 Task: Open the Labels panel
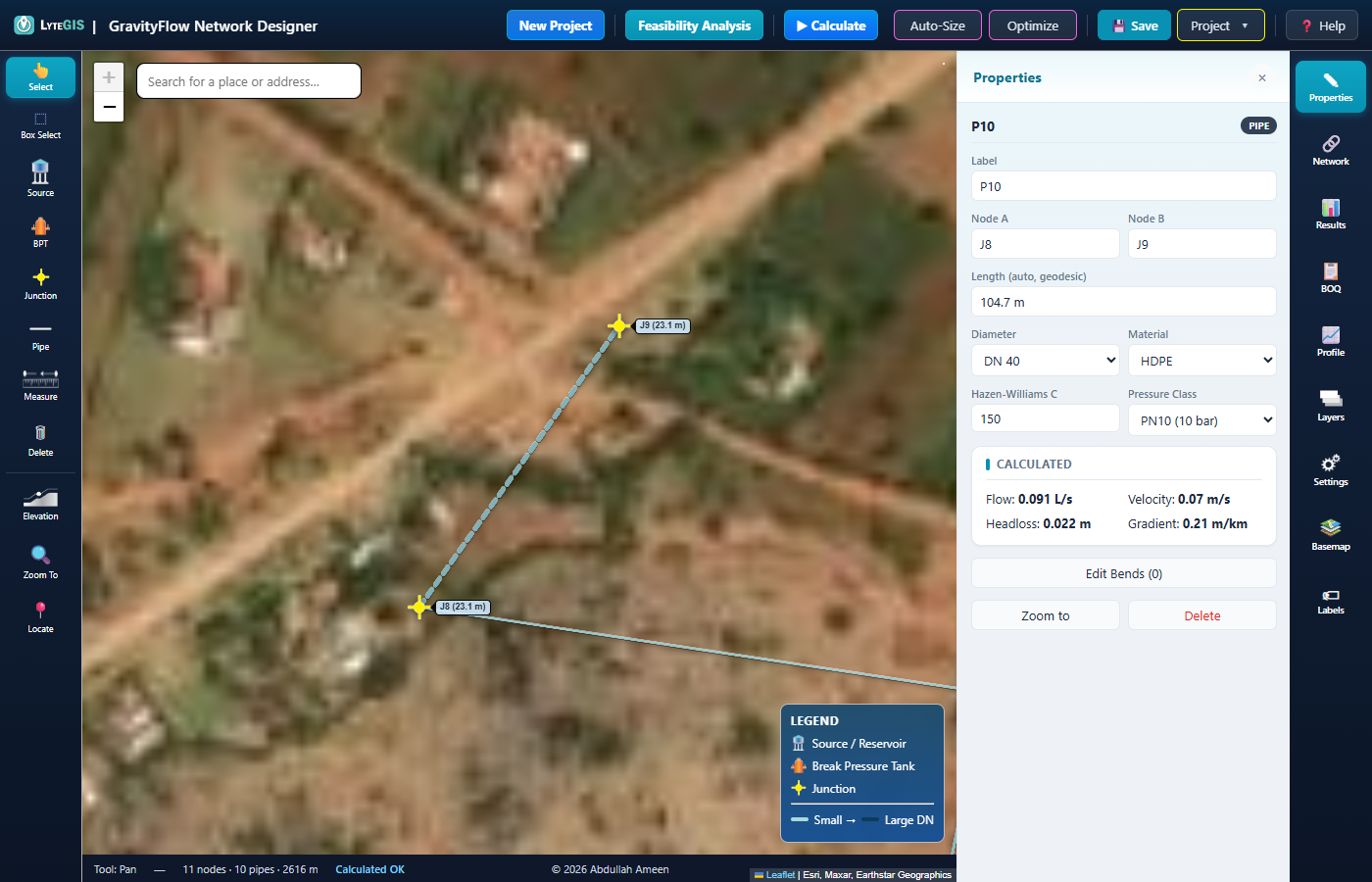(1330, 600)
